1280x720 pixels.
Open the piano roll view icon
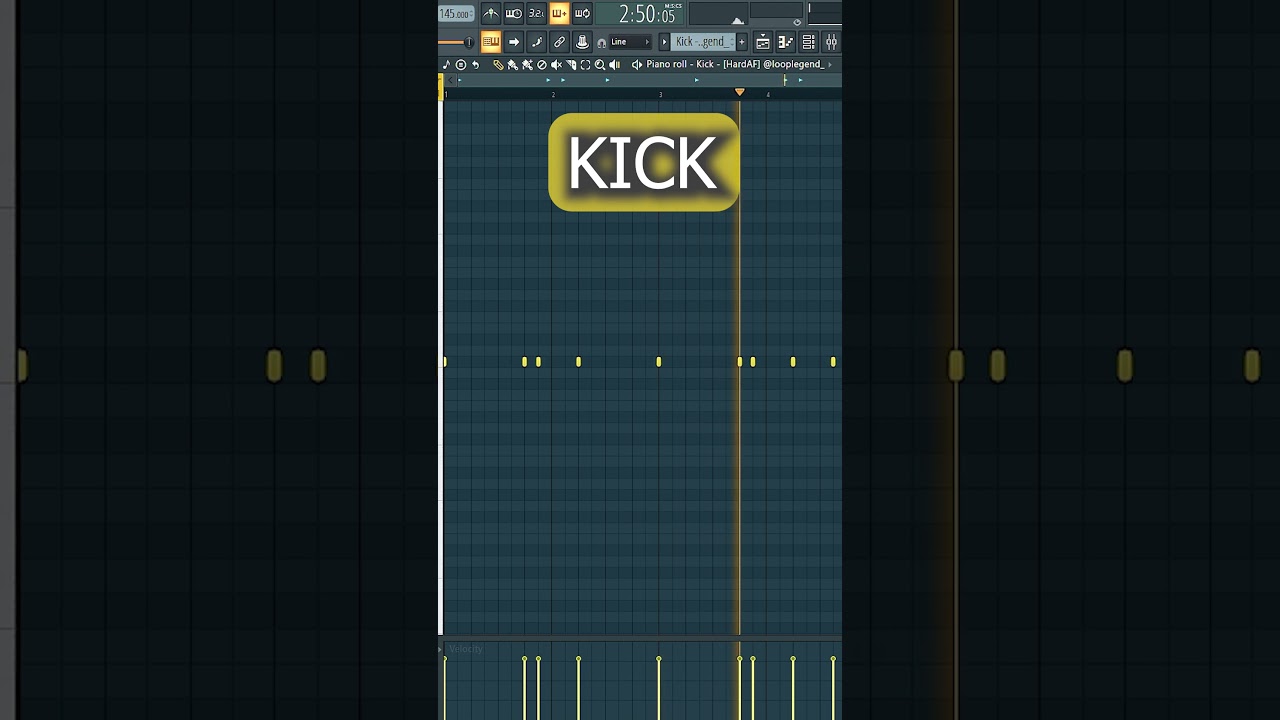tap(786, 42)
